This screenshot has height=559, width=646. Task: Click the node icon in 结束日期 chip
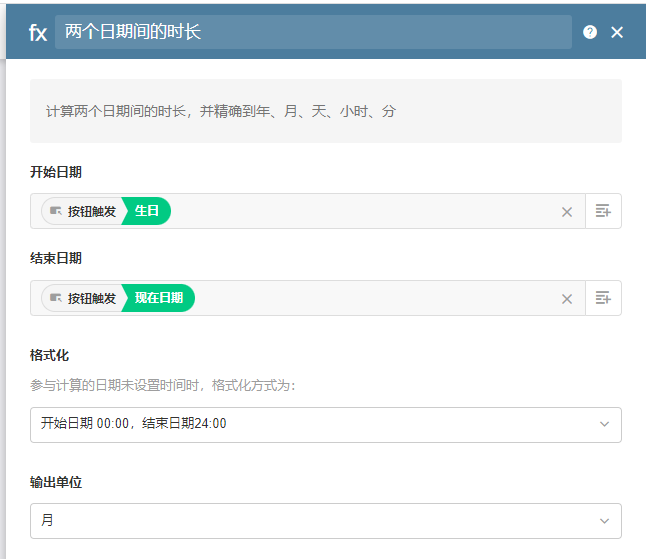(x=56, y=298)
